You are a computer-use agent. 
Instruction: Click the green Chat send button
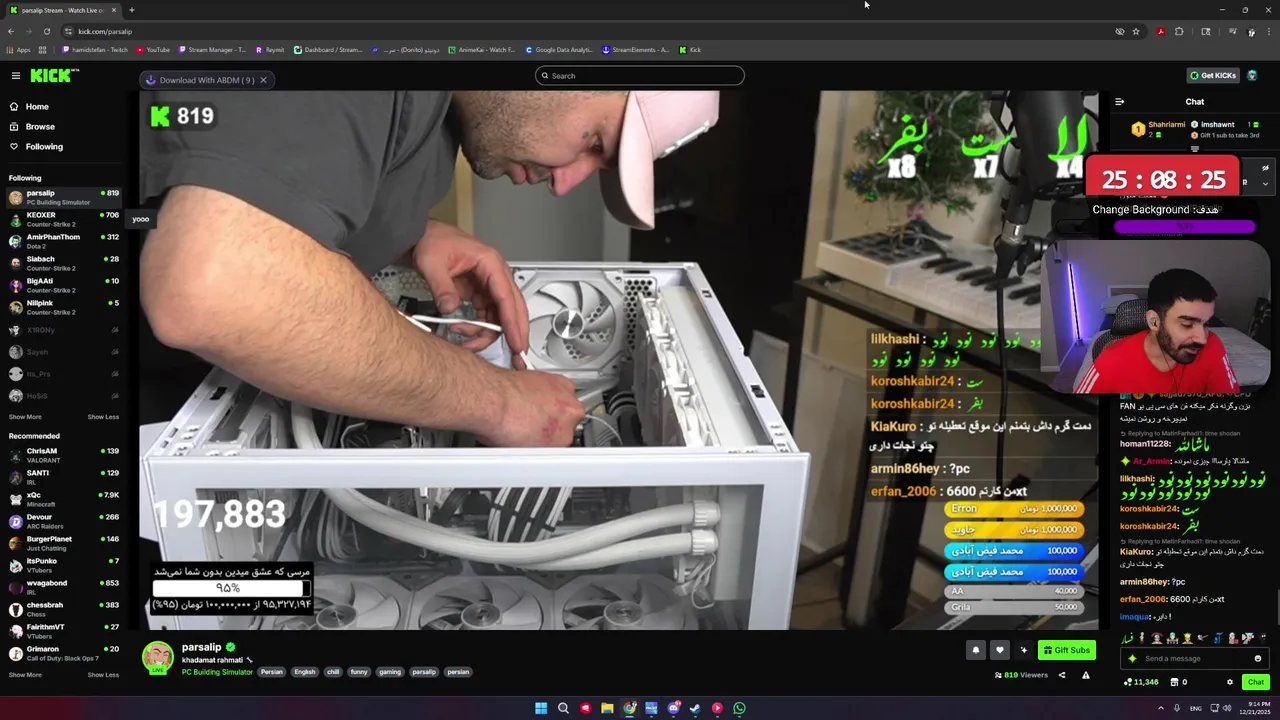click(1256, 682)
